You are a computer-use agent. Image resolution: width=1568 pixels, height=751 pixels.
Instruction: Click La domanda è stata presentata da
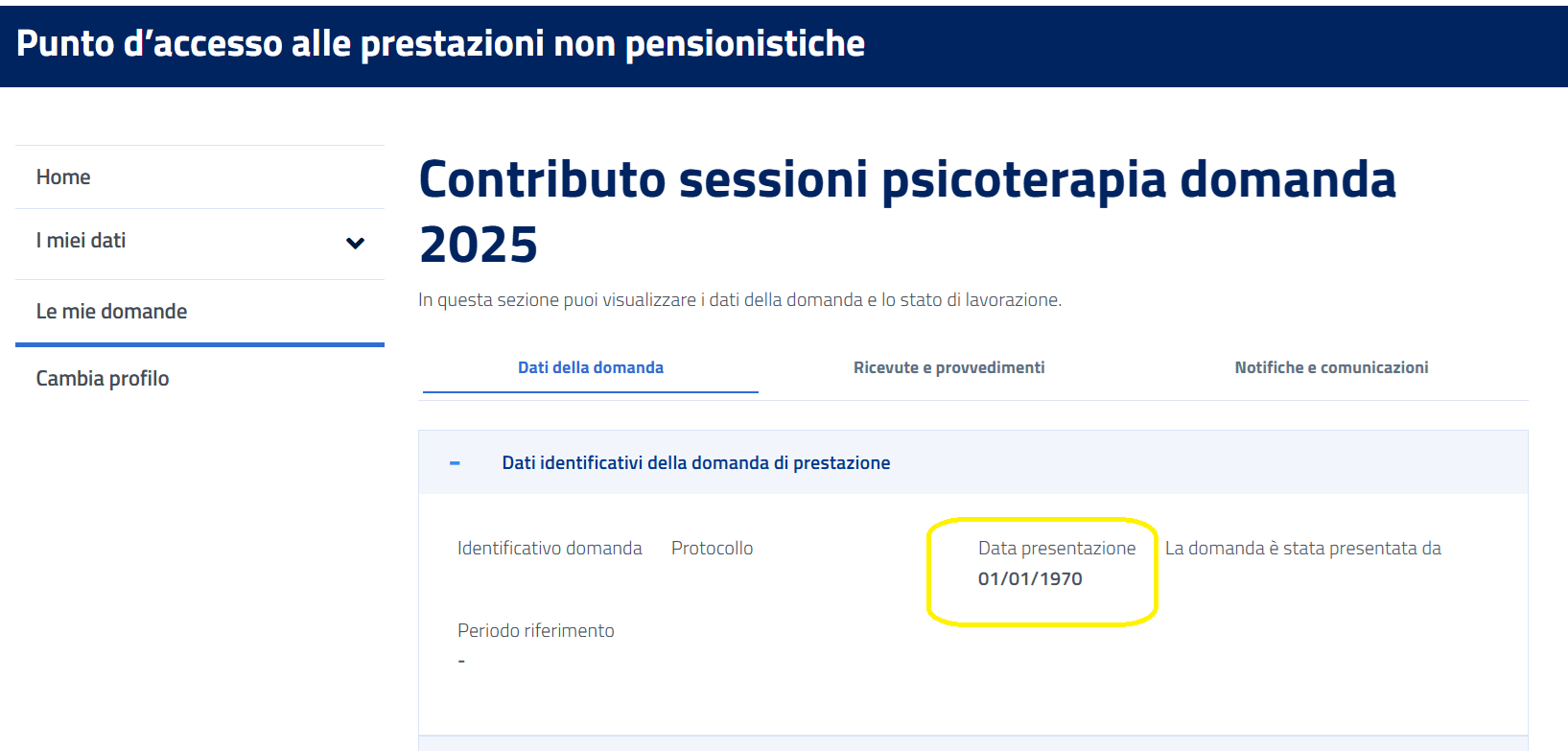pyautogui.click(x=1302, y=549)
